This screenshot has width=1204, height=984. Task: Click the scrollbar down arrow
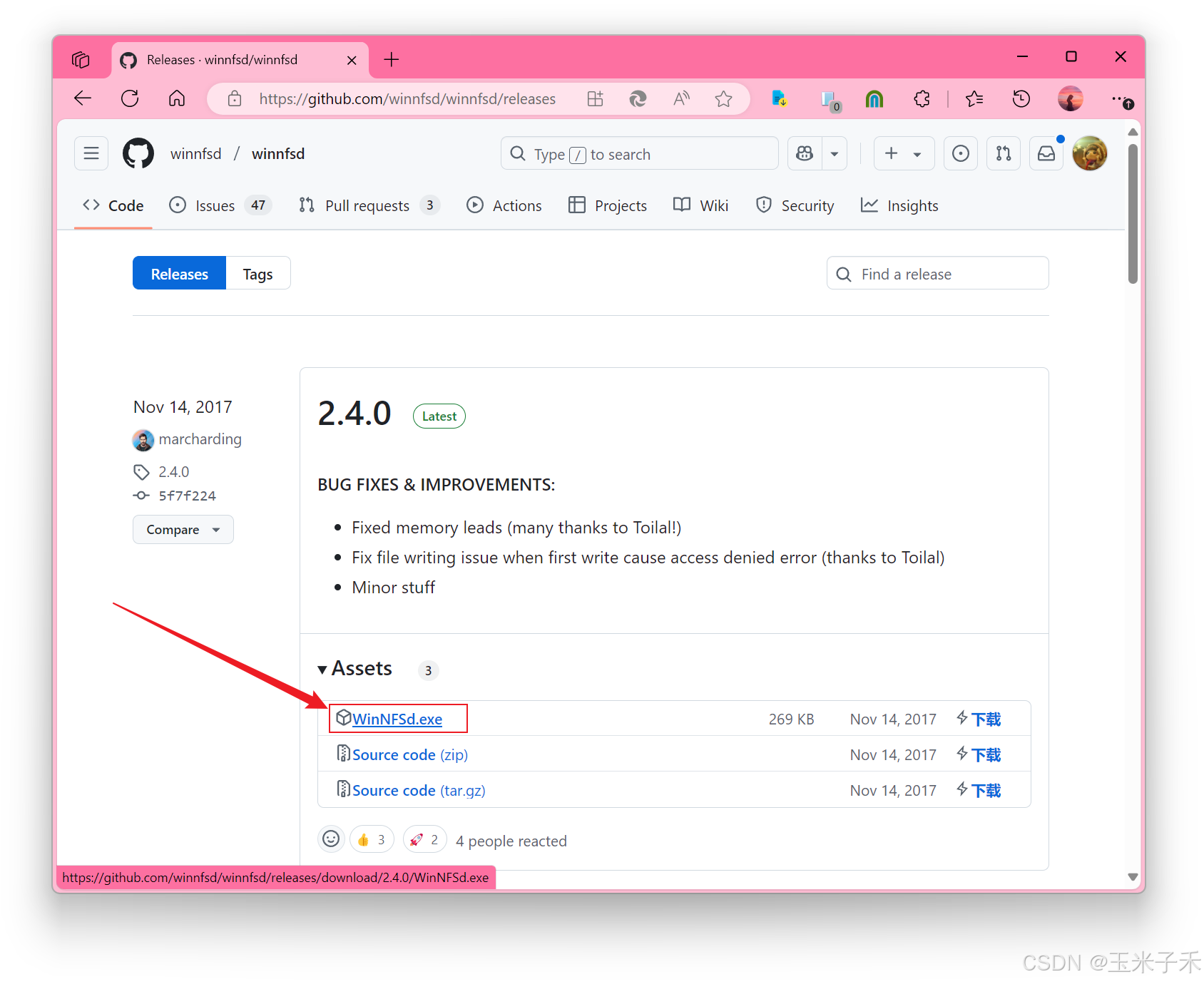(1133, 877)
